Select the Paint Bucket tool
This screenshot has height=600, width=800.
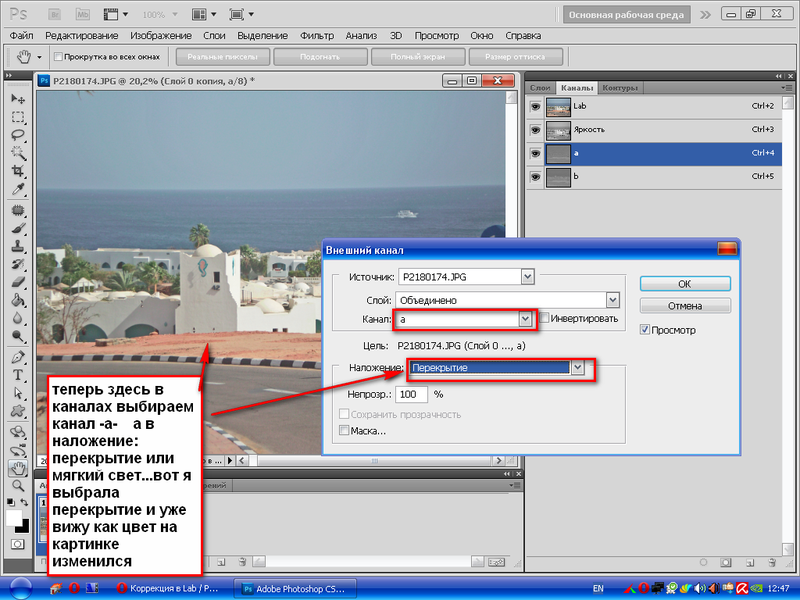[18, 299]
